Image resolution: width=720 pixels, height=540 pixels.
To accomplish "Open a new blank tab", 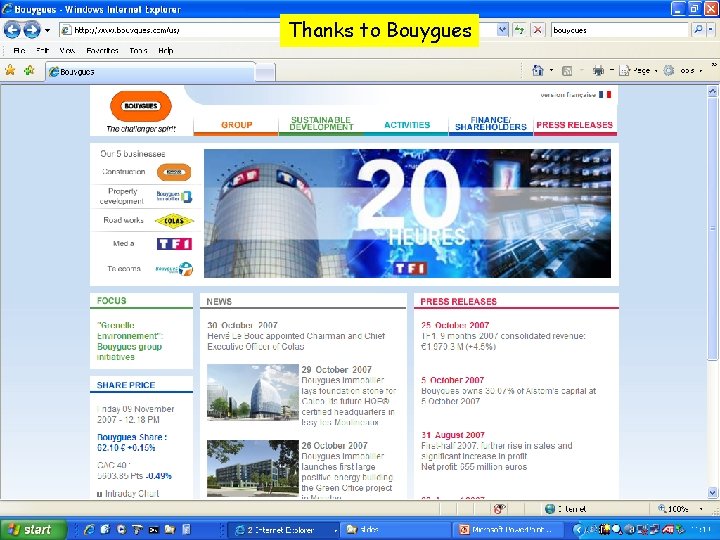I will [x=265, y=72].
